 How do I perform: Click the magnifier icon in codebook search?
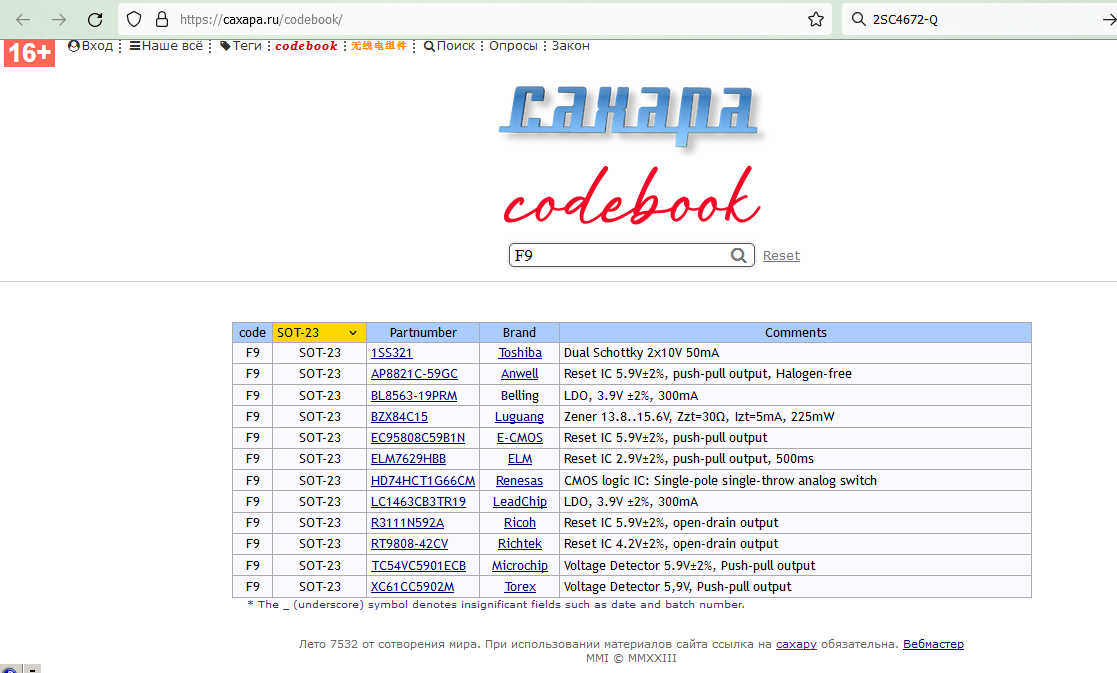pyautogui.click(x=738, y=256)
